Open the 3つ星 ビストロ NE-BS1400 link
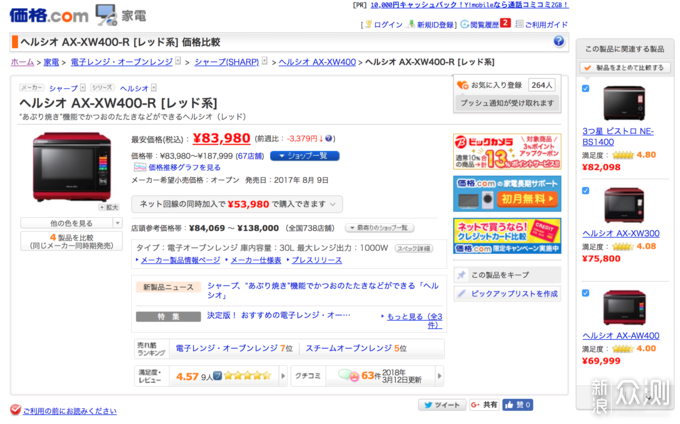Screen dimensions: 680x424 click(x=618, y=137)
